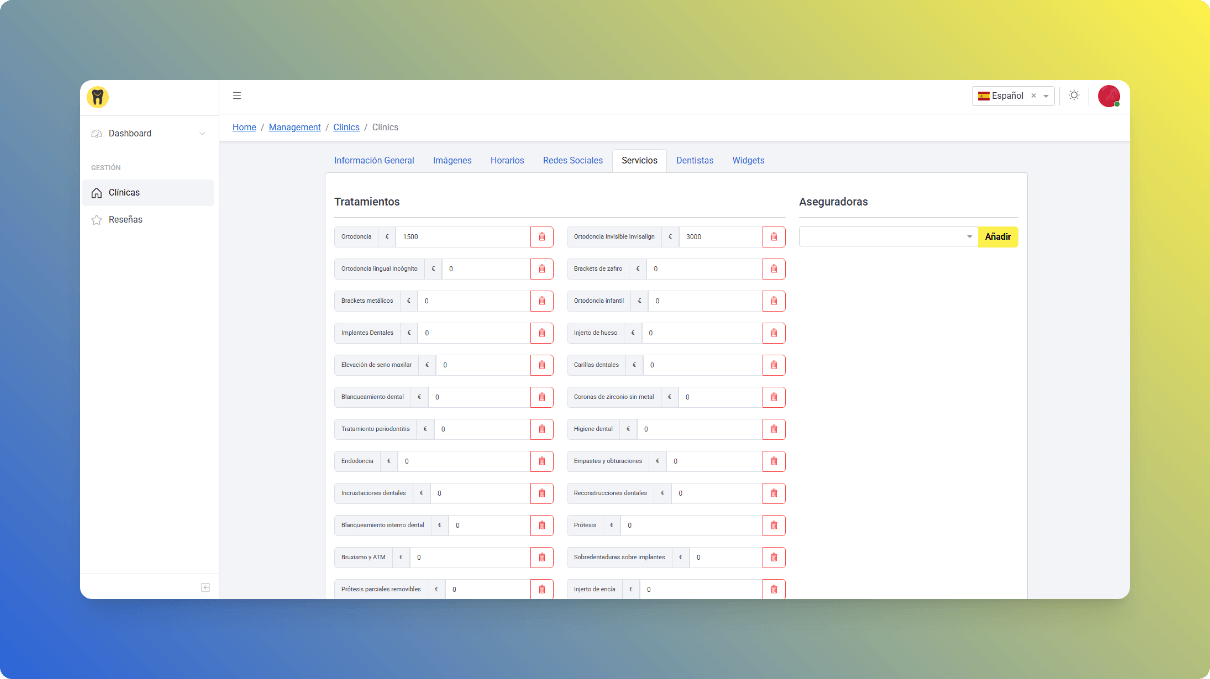Viewport: 1210px width, 679px height.
Task: Open the Dentistas tab
Action: (694, 160)
